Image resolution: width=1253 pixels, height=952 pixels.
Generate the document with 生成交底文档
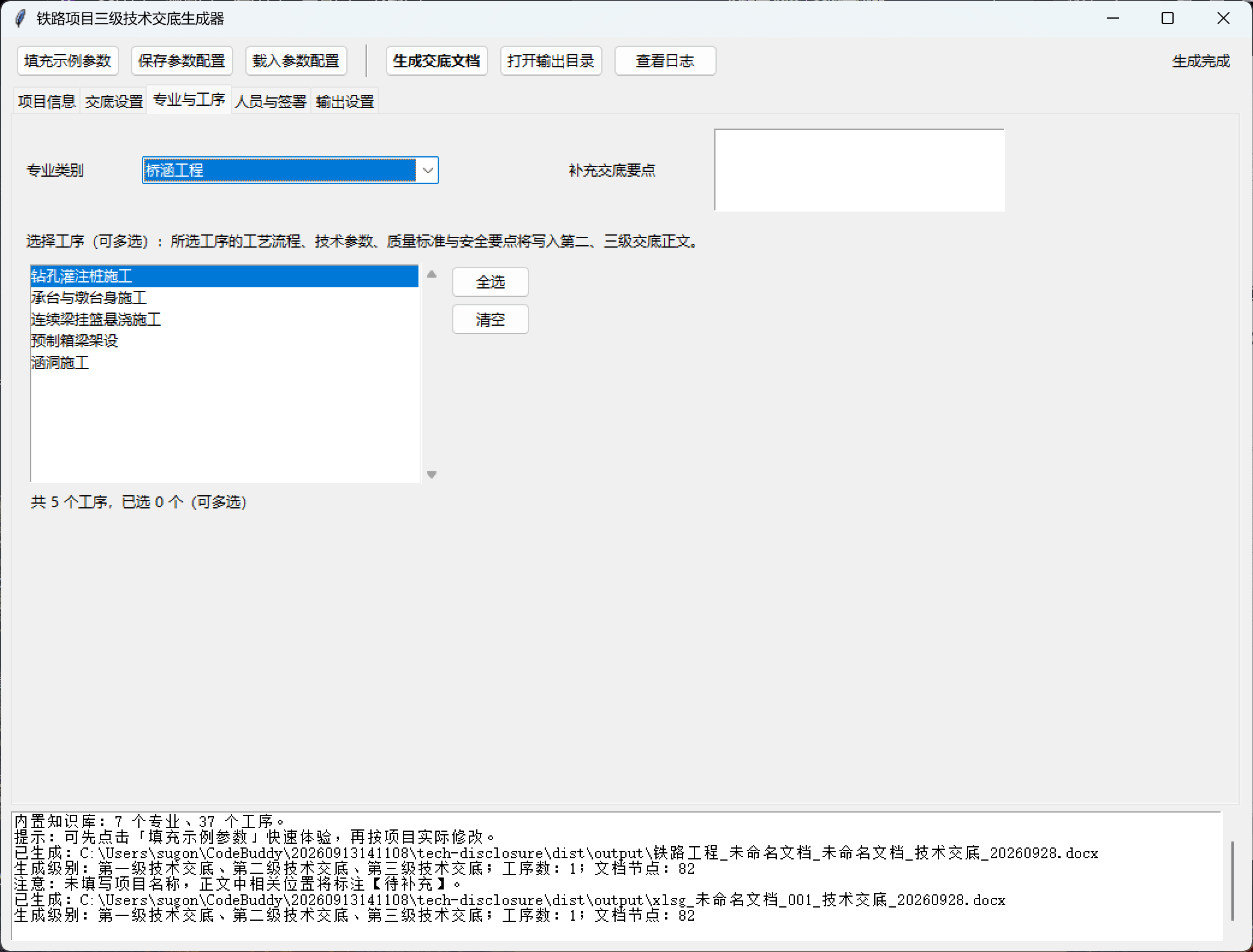pos(437,61)
